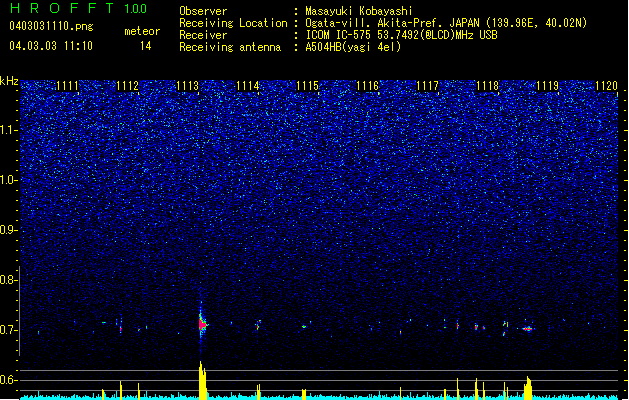This screenshot has width=629, height=400.
Task: Click the 1112 time marker
Action: point(128,86)
